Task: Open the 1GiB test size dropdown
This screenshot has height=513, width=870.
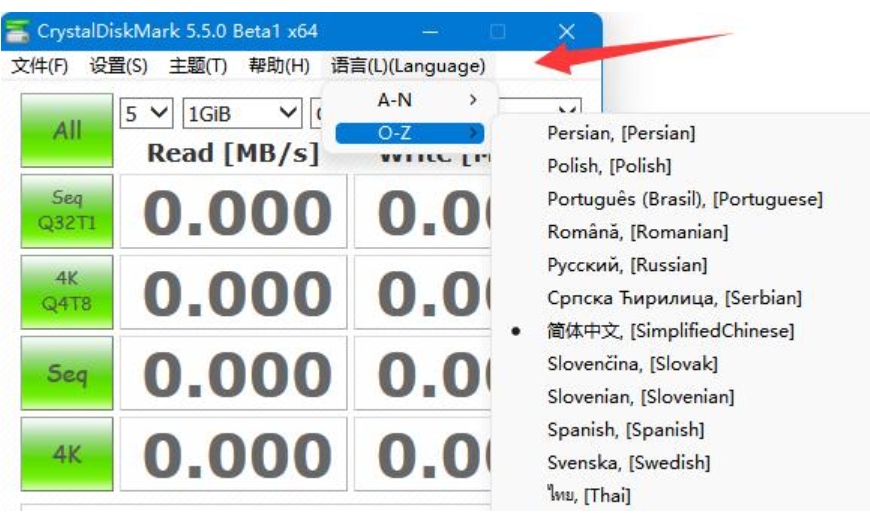Action: (x=241, y=114)
